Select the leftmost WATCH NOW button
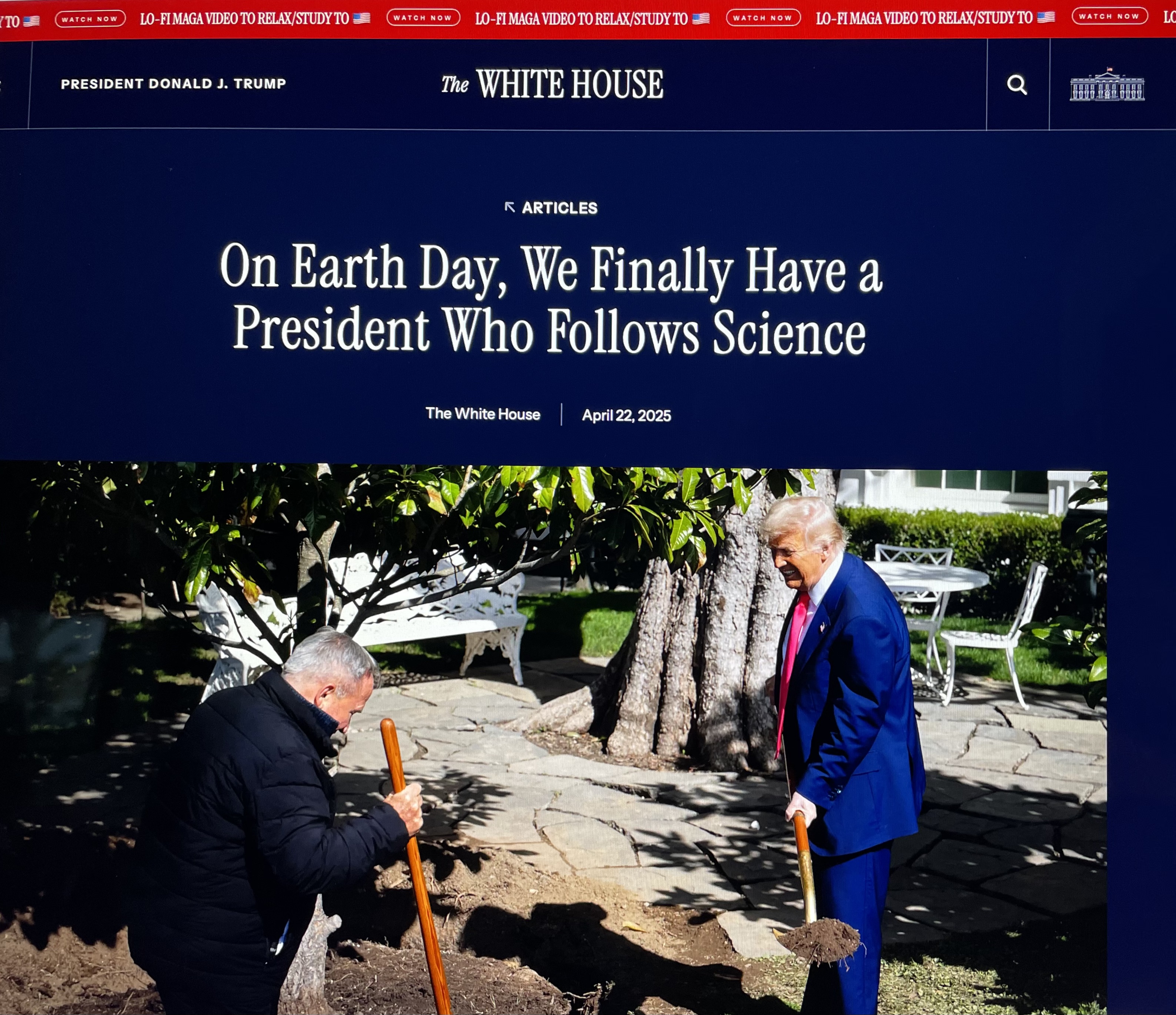This screenshot has height=1015, width=1176. 90,19
